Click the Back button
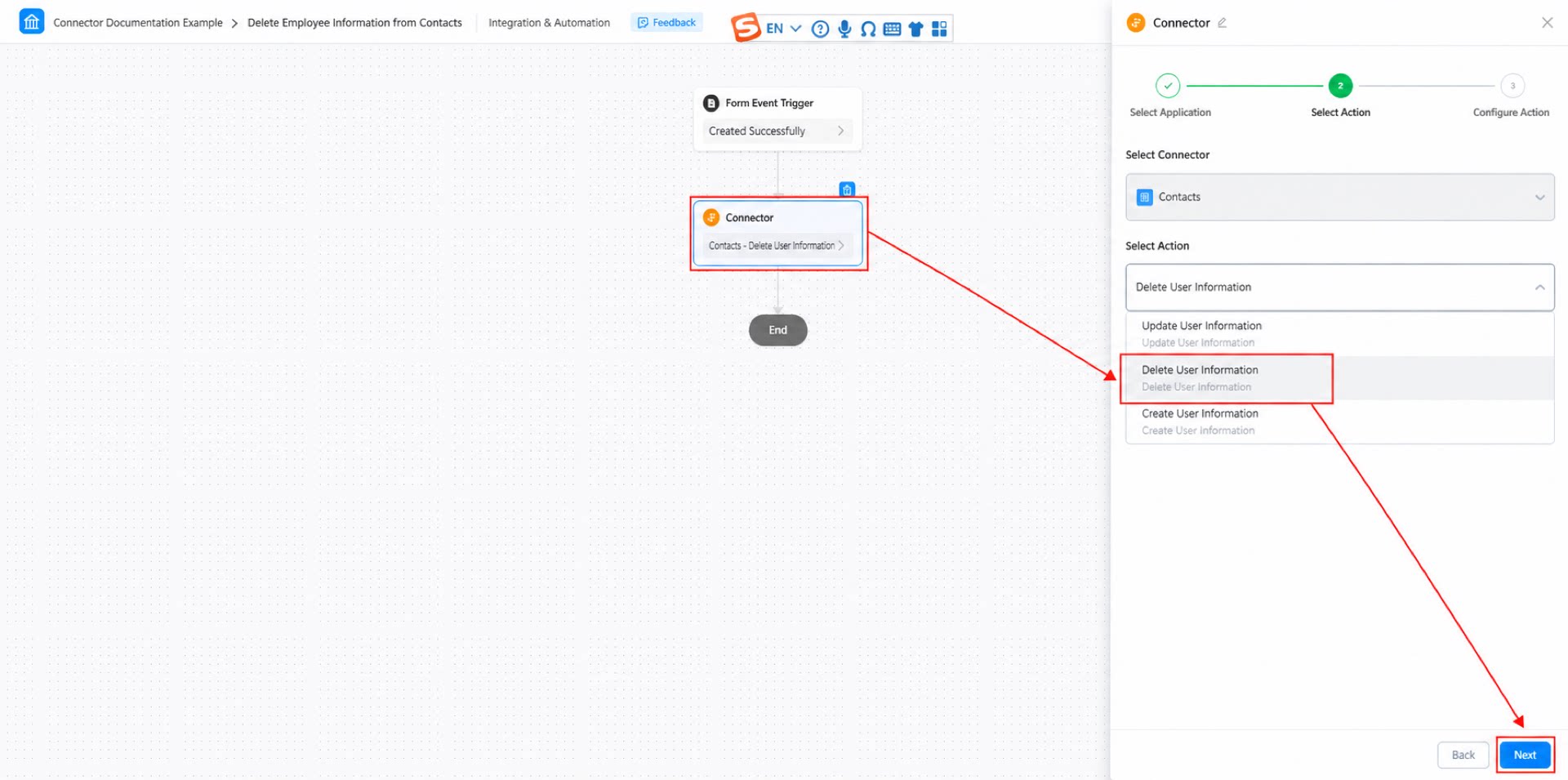 tap(1463, 755)
